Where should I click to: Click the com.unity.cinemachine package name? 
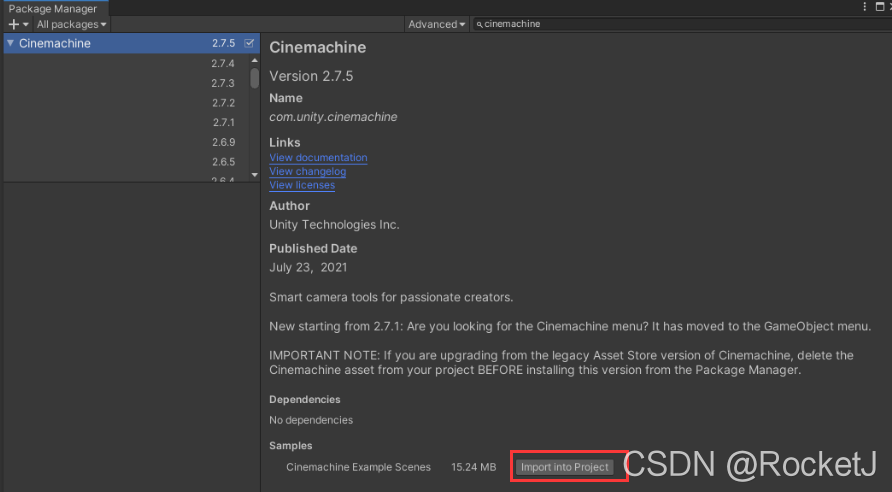(x=333, y=117)
